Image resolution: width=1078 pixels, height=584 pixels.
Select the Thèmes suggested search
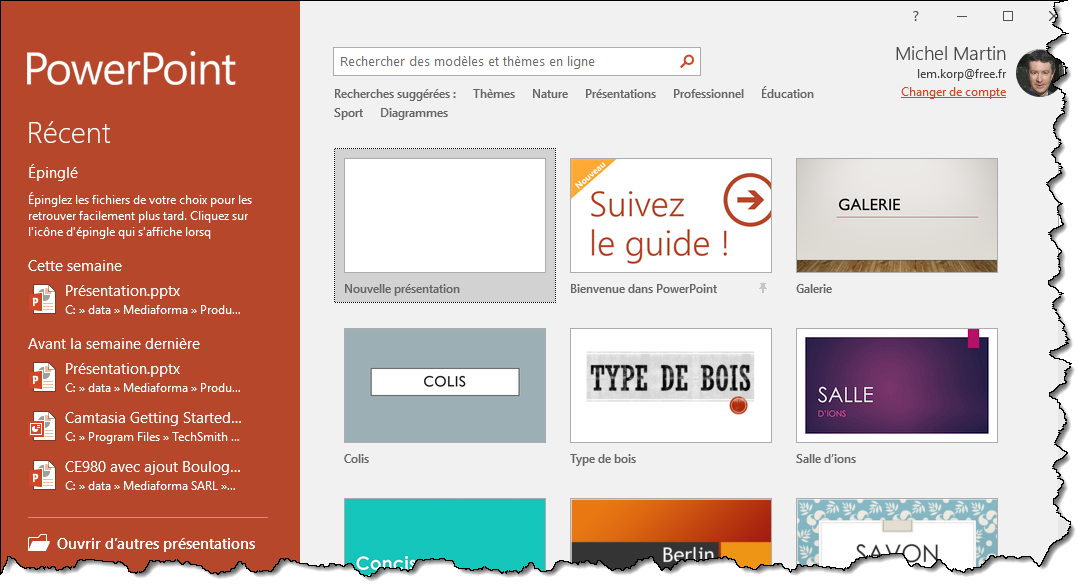494,94
